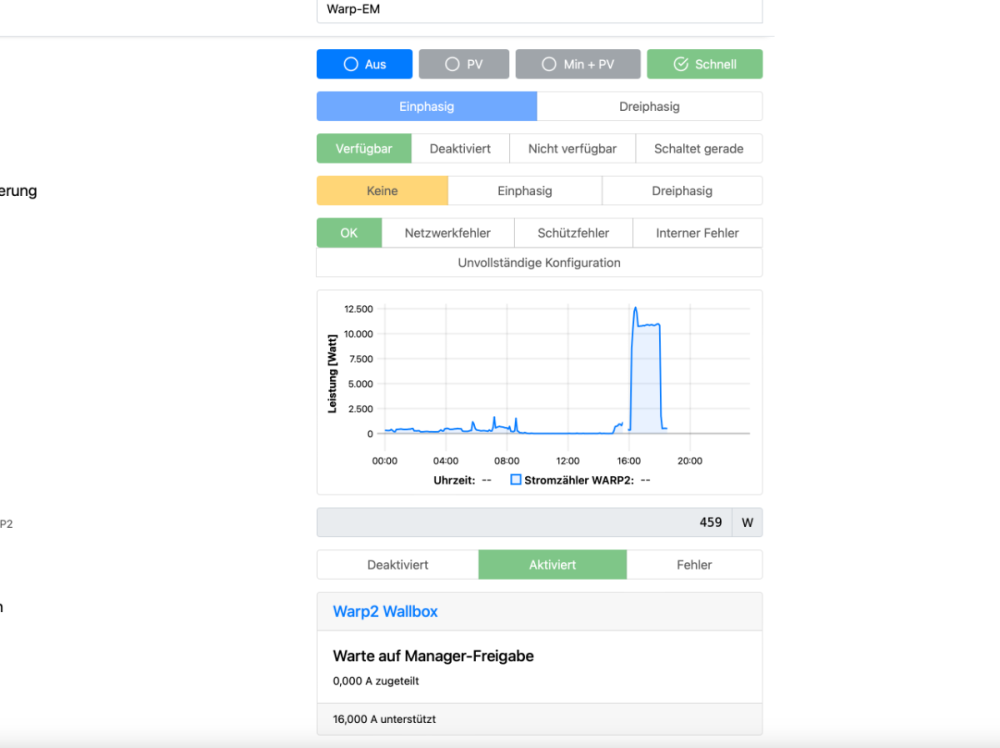Click the Unvollständige Konfiguration status

tap(539, 263)
